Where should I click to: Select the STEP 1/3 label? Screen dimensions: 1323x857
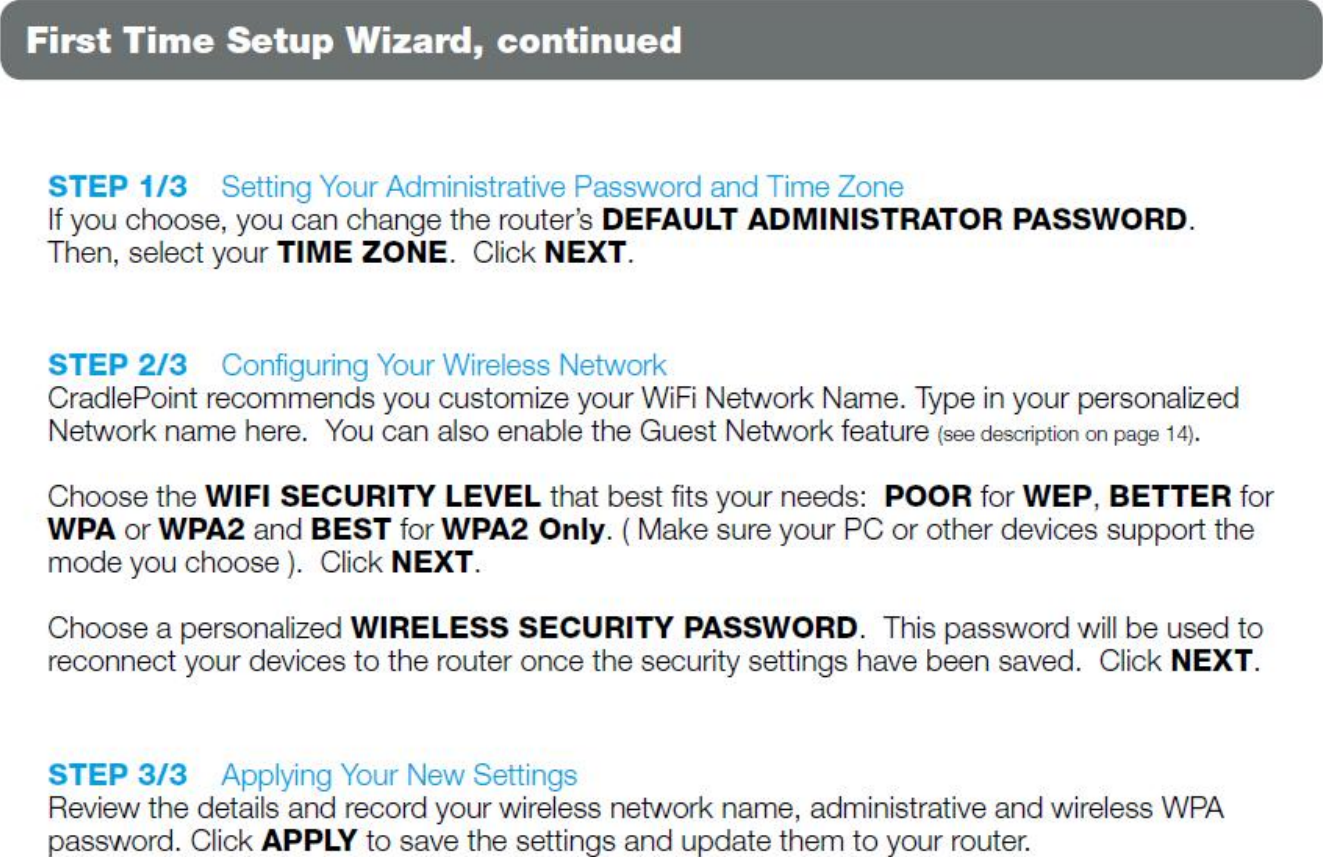coord(118,187)
